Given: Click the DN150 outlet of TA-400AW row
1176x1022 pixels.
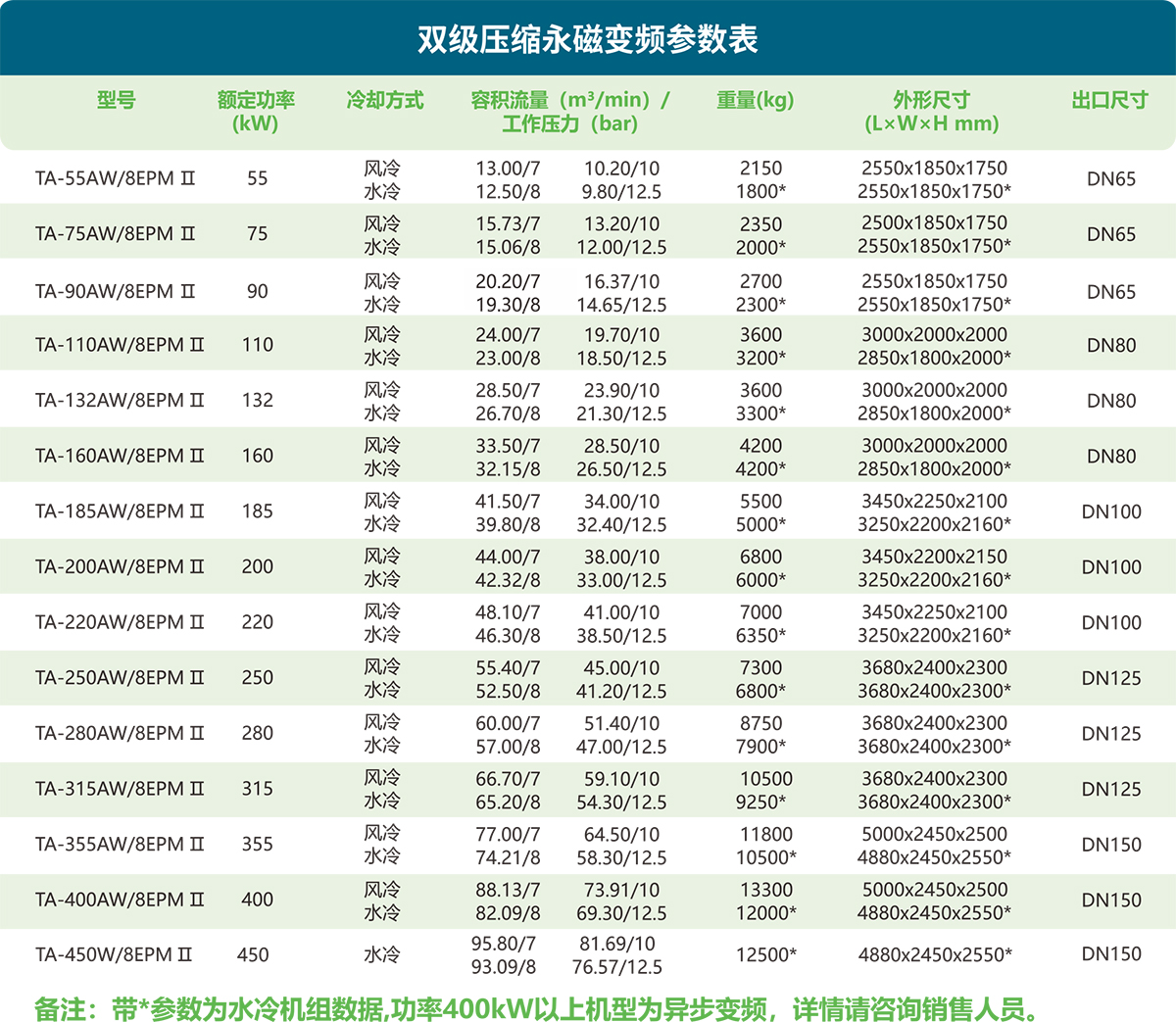Looking at the screenshot, I should point(1111,900).
